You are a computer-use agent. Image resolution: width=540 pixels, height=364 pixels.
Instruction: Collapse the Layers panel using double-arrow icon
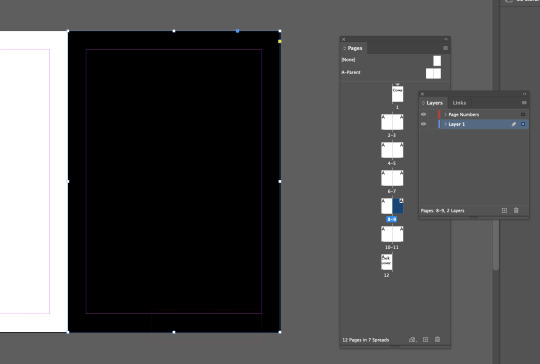[524, 94]
